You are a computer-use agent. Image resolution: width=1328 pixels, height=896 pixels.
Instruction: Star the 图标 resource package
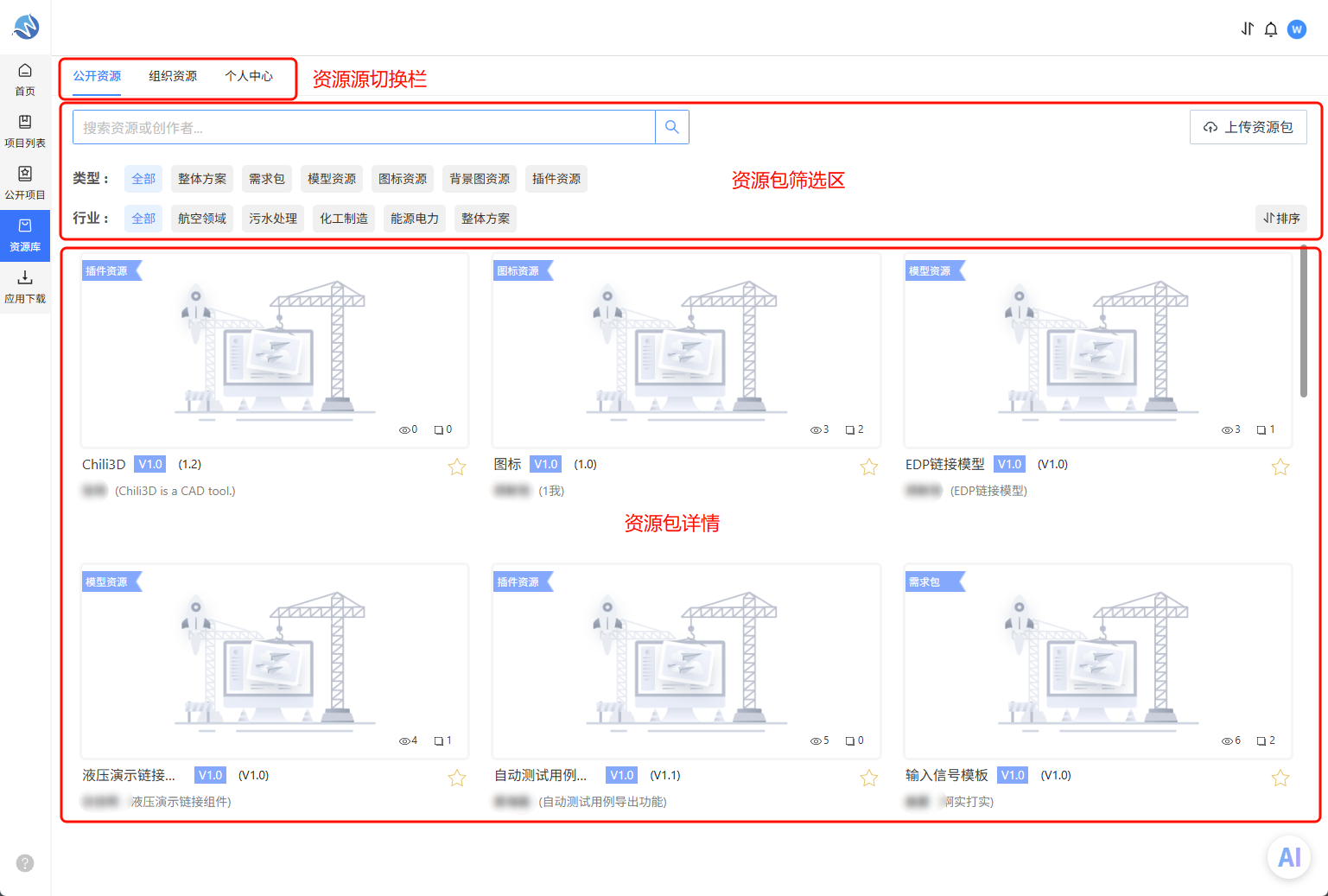(x=869, y=467)
